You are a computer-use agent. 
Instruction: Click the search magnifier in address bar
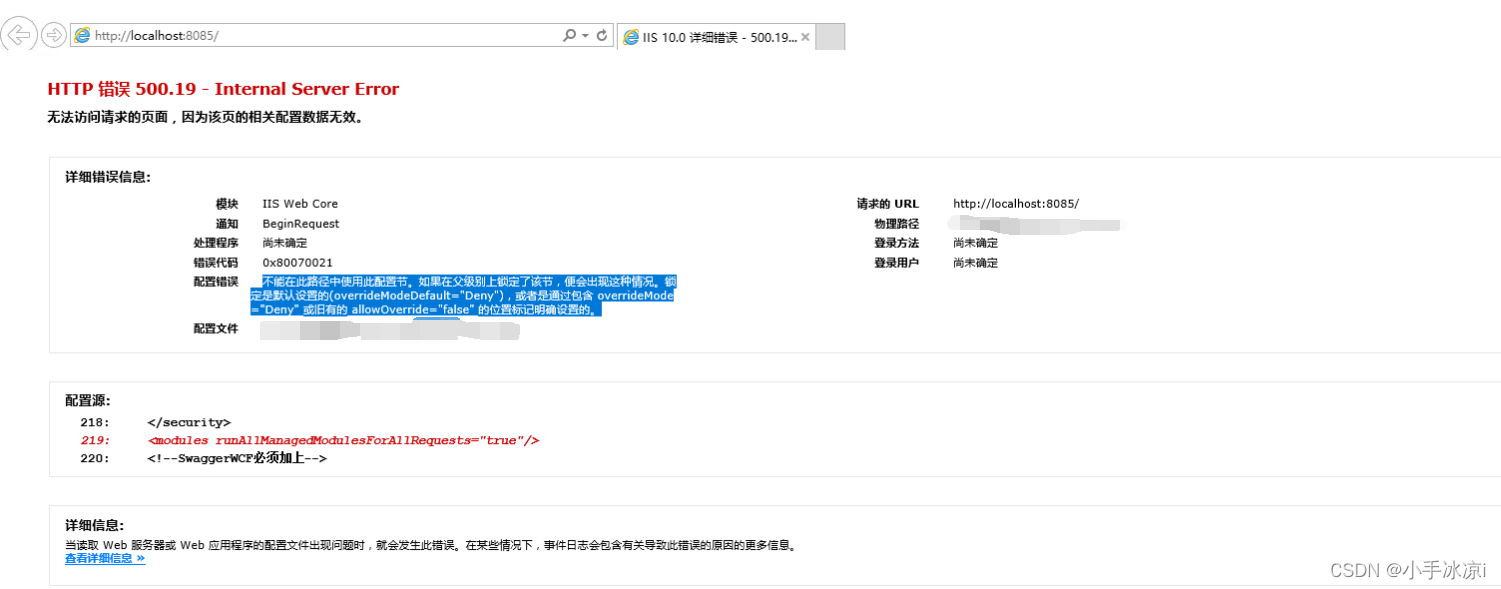pyautogui.click(x=569, y=35)
